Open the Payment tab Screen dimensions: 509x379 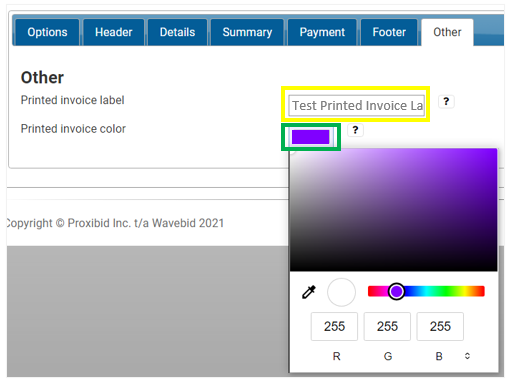click(322, 32)
